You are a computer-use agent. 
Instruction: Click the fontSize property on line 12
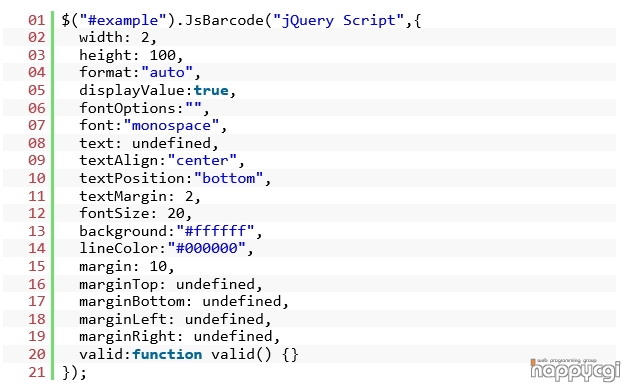click(x=114, y=213)
